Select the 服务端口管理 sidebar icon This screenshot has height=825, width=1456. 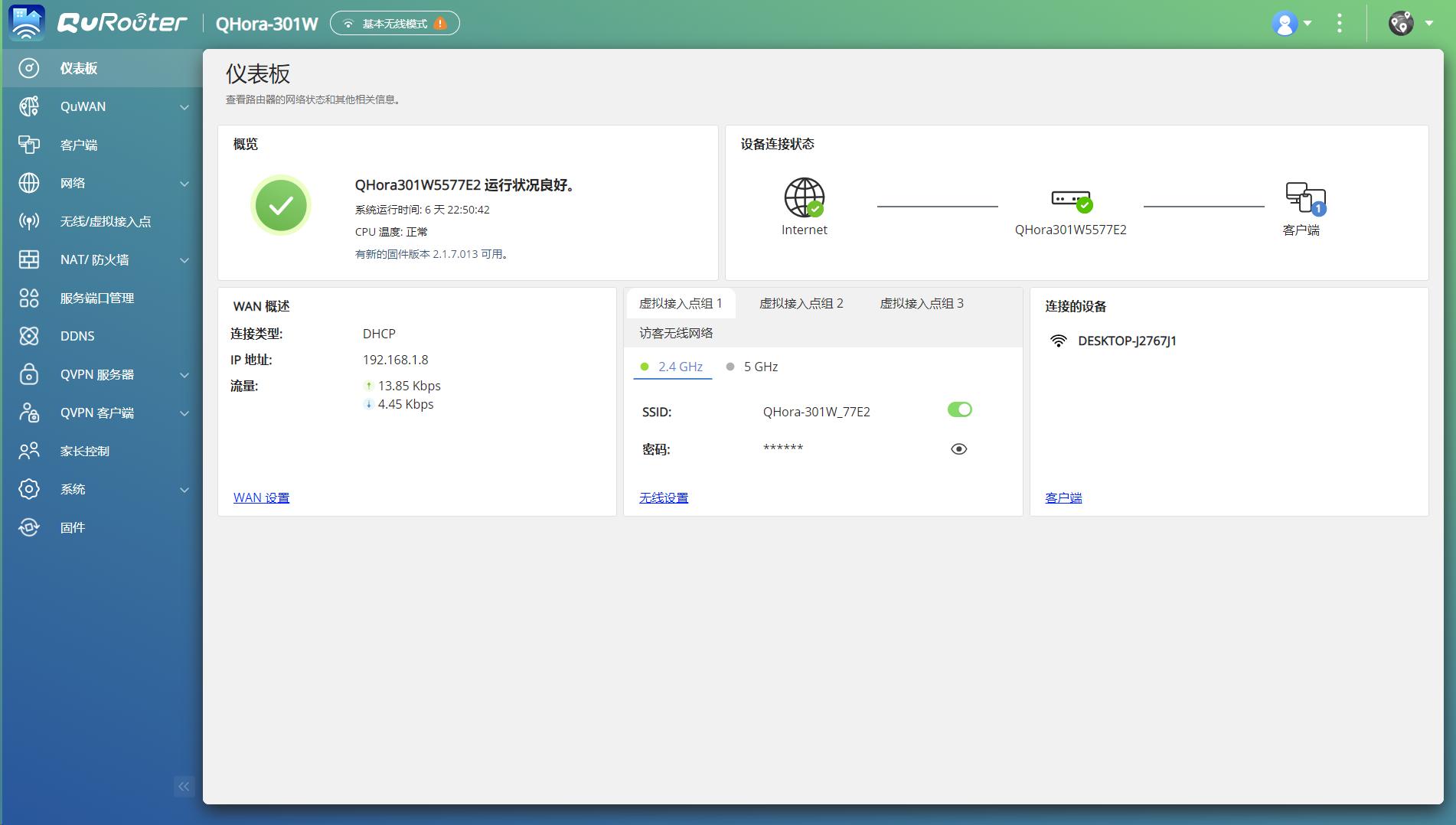(x=28, y=298)
